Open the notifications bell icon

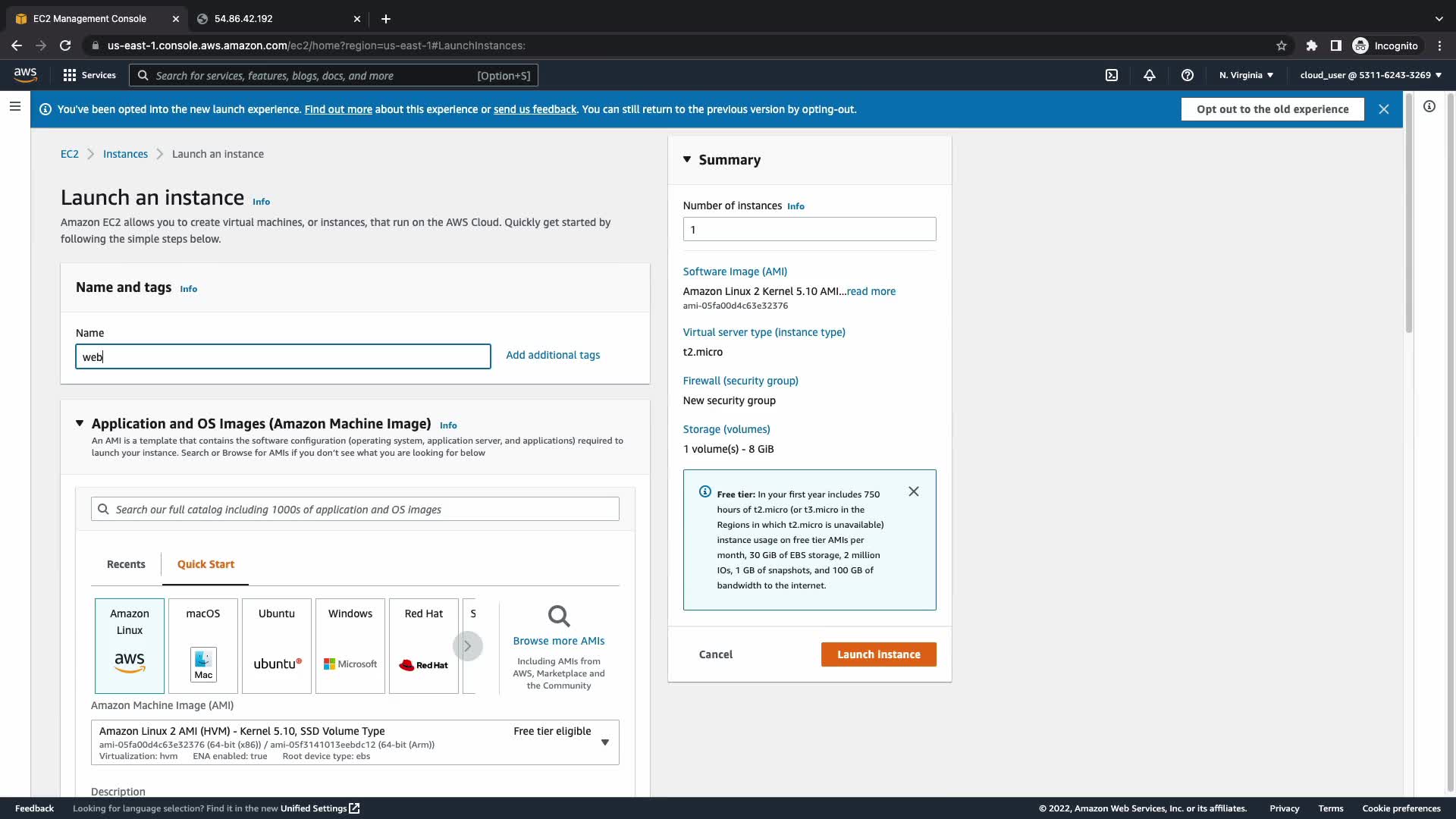1150,75
